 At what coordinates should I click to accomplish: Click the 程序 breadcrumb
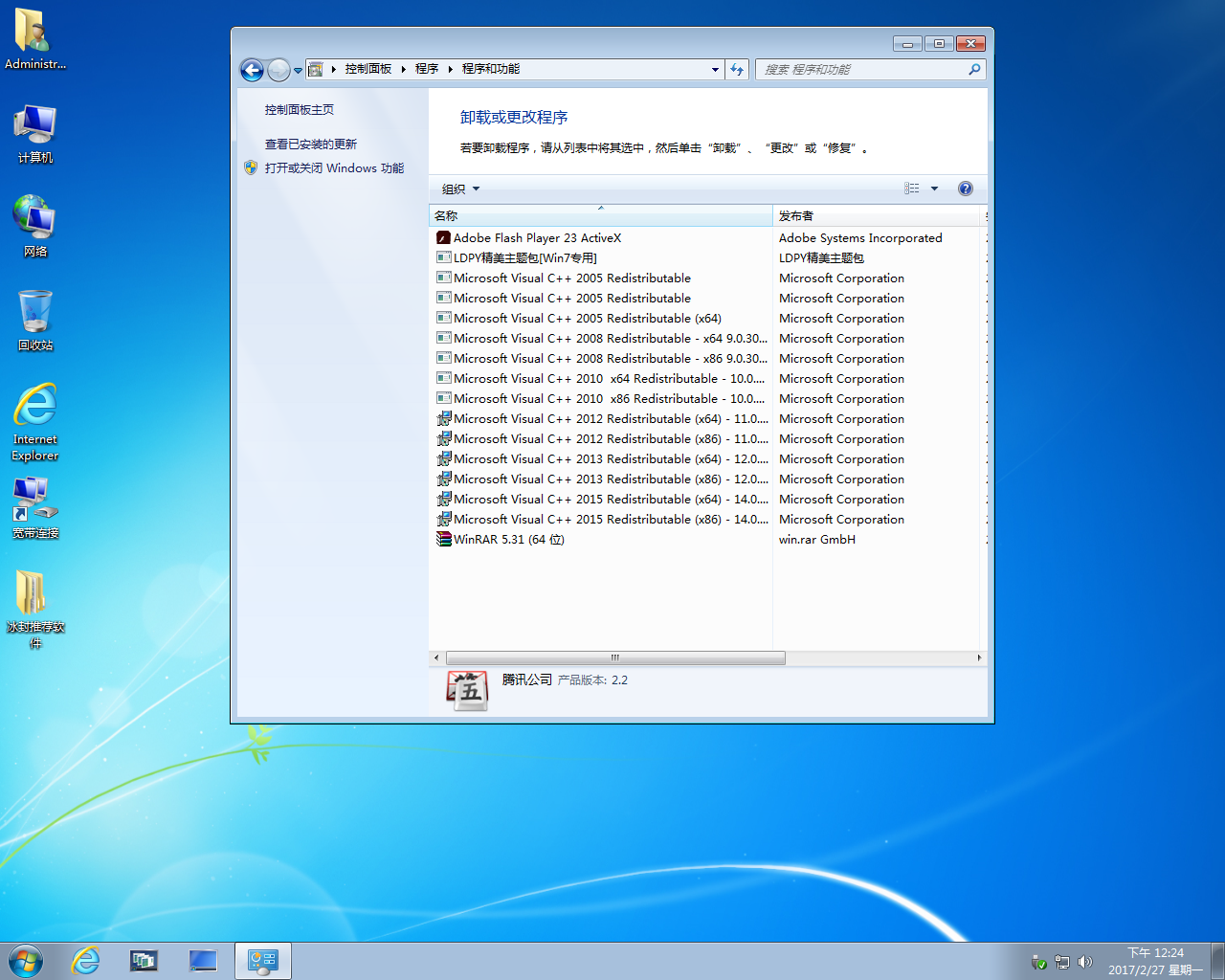pyautogui.click(x=427, y=69)
